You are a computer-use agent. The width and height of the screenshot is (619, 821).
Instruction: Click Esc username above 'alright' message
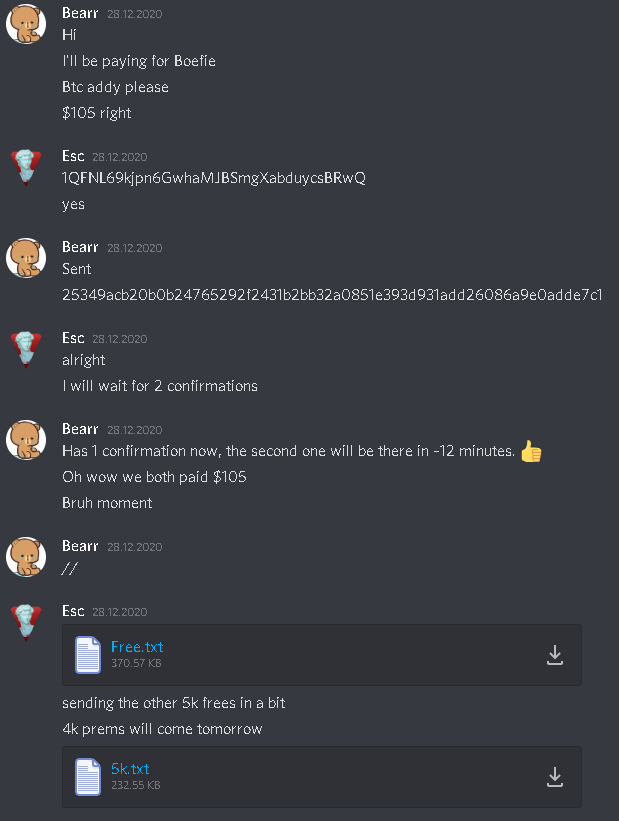pyautogui.click(x=73, y=338)
